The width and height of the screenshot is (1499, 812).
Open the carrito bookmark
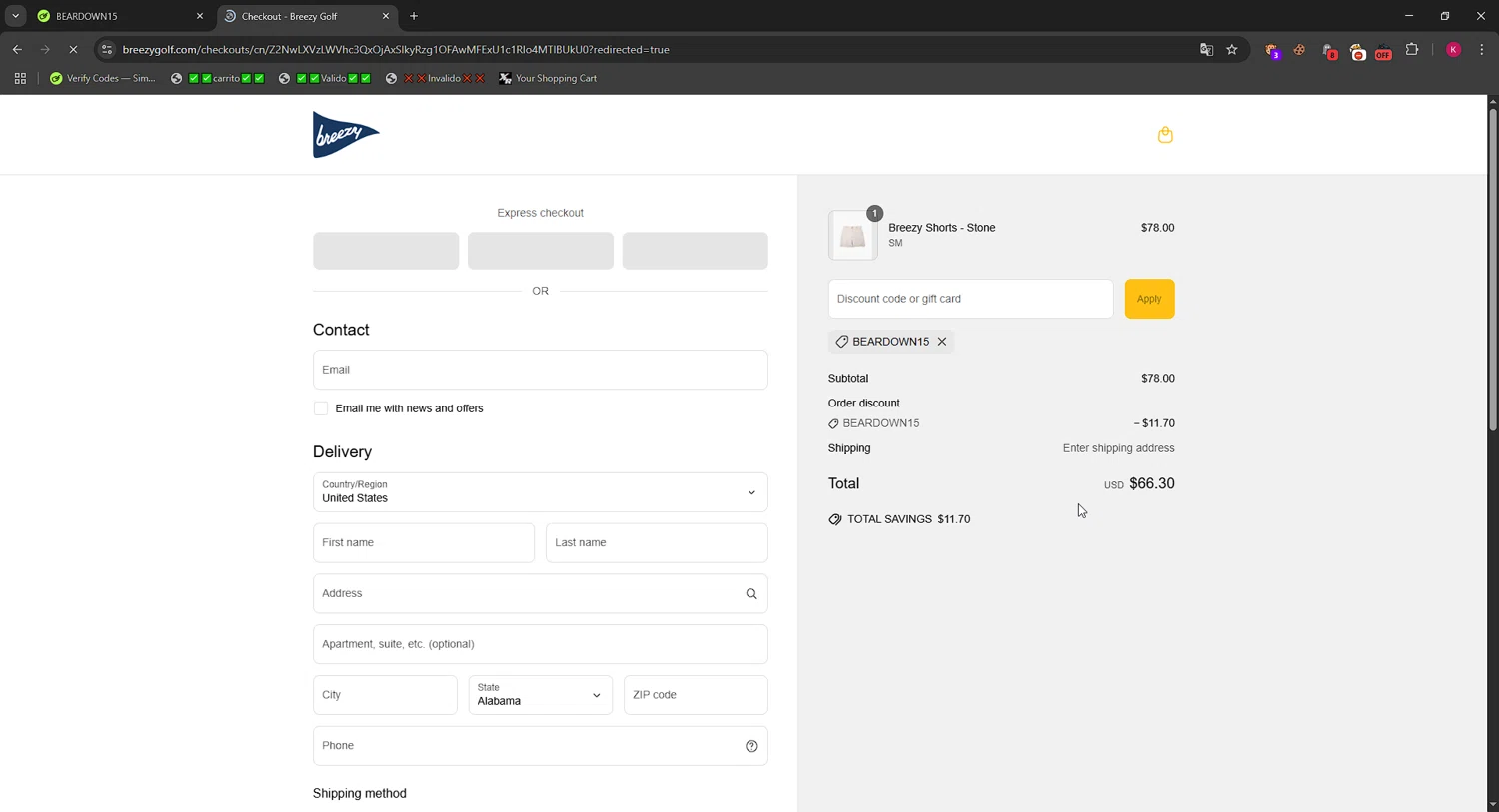point(217,78)
